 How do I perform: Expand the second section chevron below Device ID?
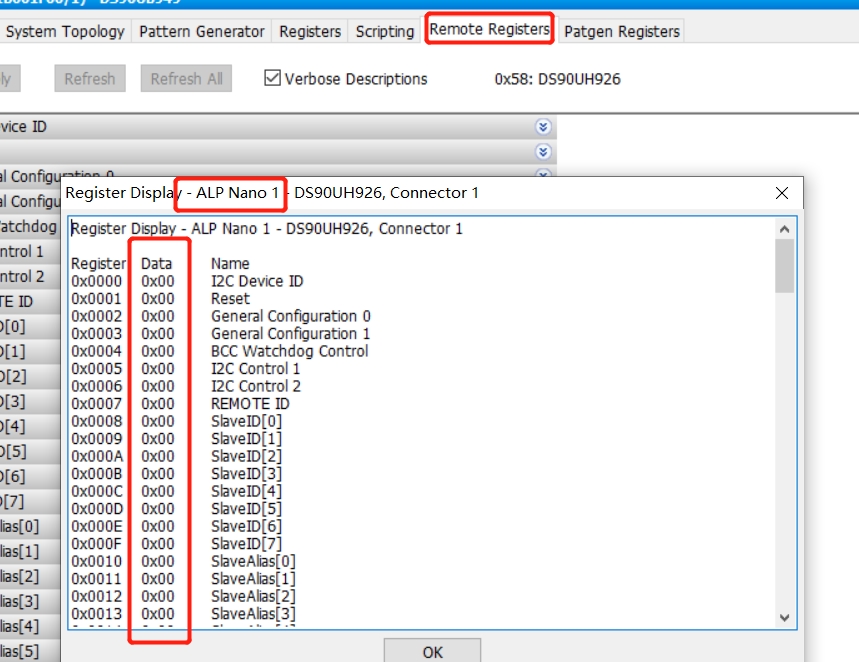pos(542,151)
